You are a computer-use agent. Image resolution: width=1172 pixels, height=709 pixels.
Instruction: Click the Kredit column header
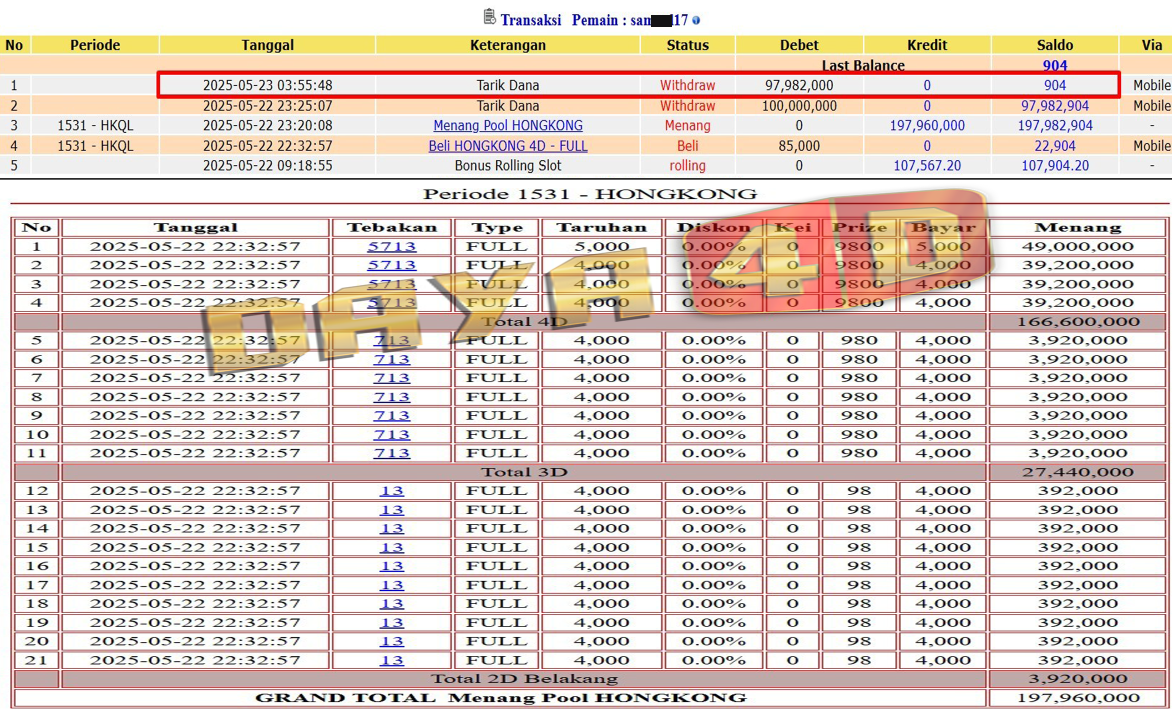click(x=927, y=45)
